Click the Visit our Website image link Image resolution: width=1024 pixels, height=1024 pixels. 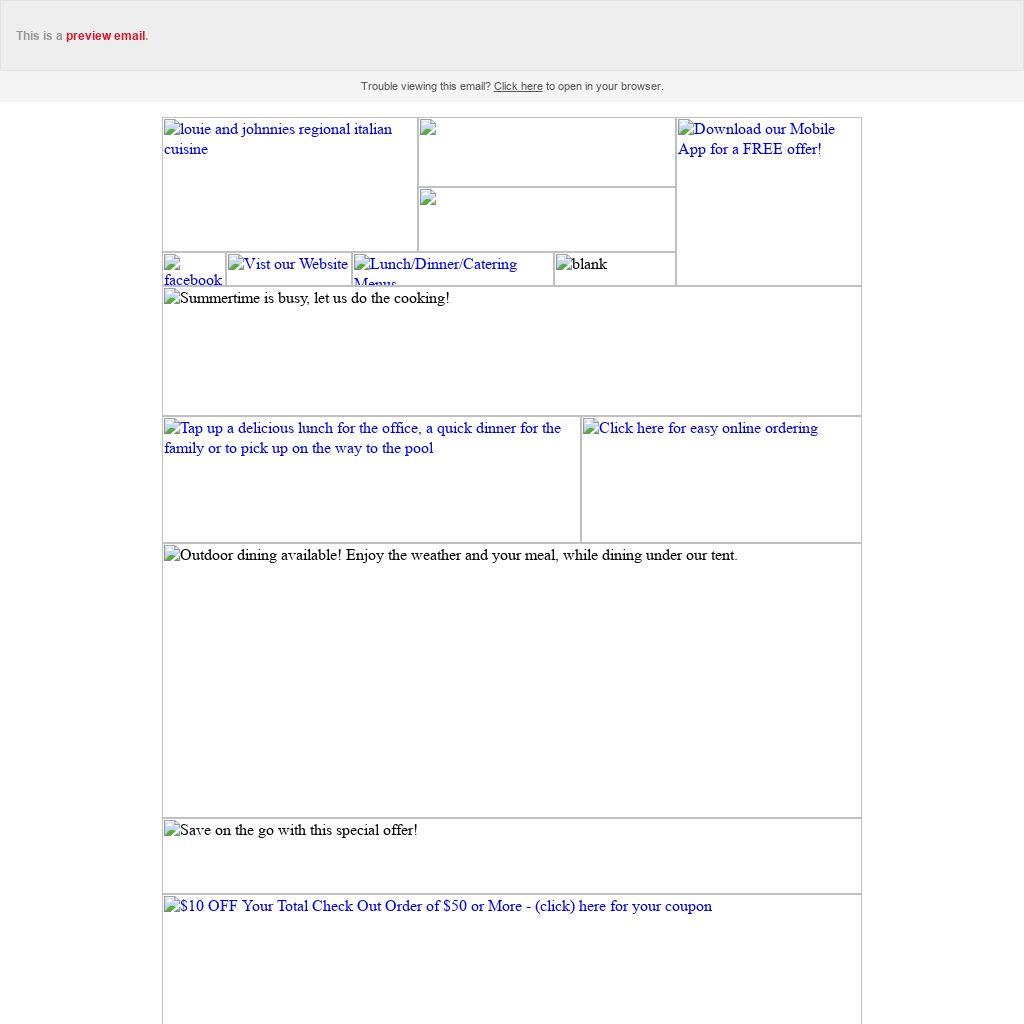(x=288, y=266)
